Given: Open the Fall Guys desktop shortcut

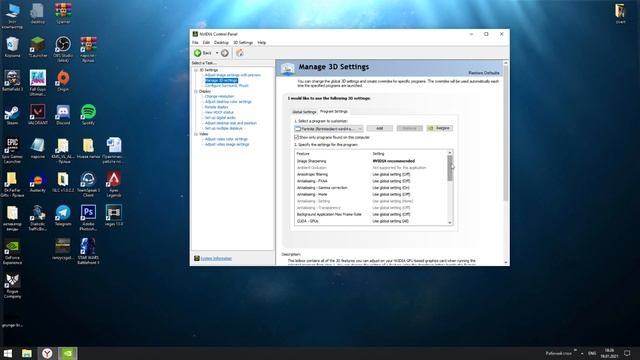Looking at the screenshot, I should [x=38, y=83].
